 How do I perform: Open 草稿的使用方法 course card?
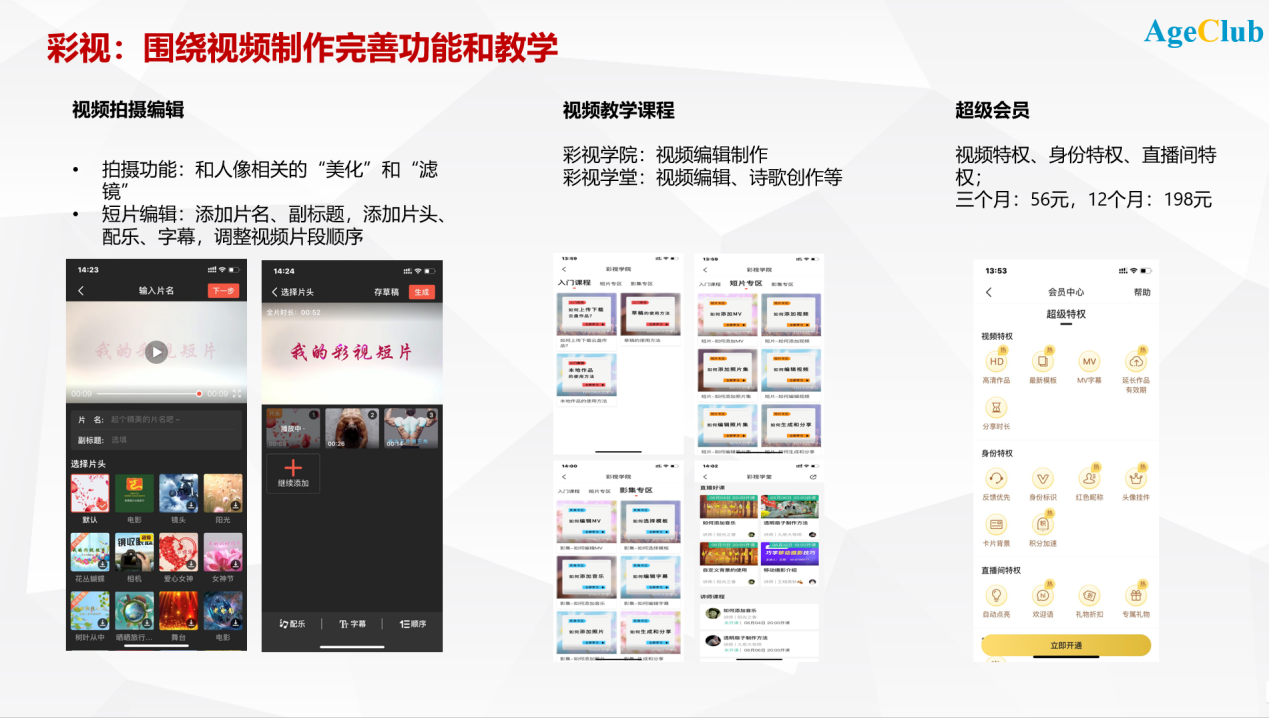pyautogui.click(x=651, y=321)
